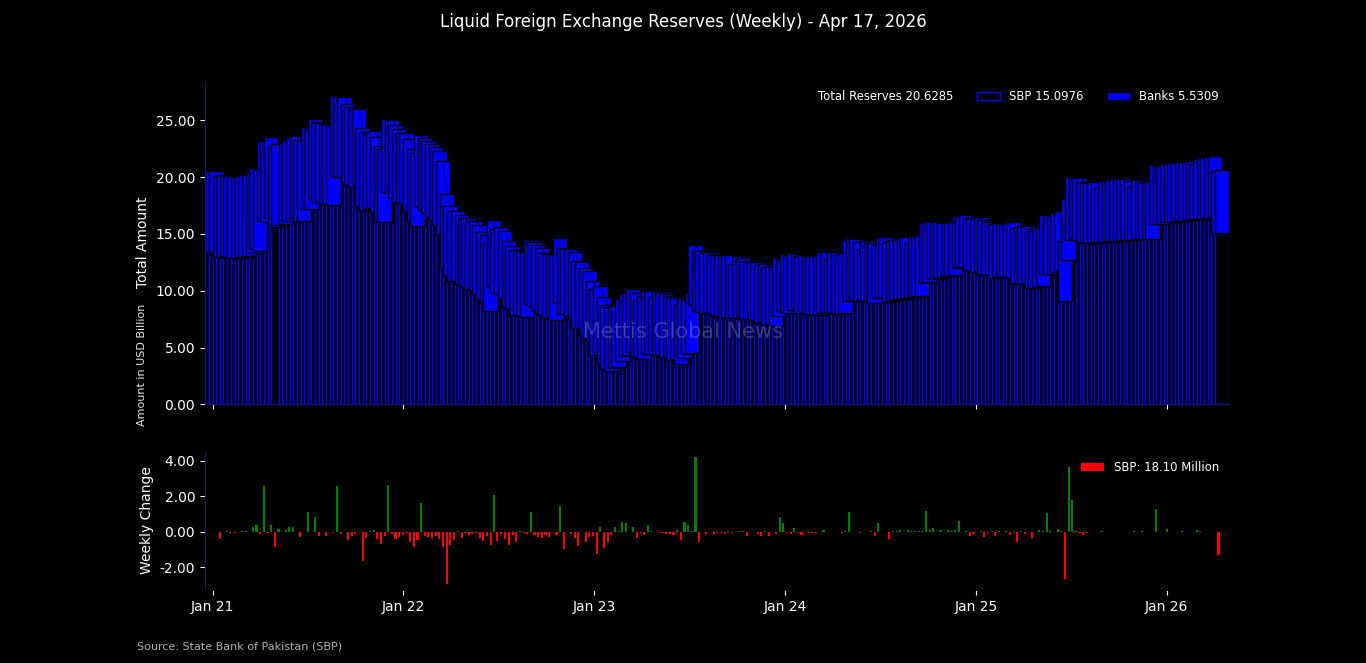Click the SBP 15.0976 legend label
Viewport: 1366px width, 663px height.
(x=1045, y=97)
